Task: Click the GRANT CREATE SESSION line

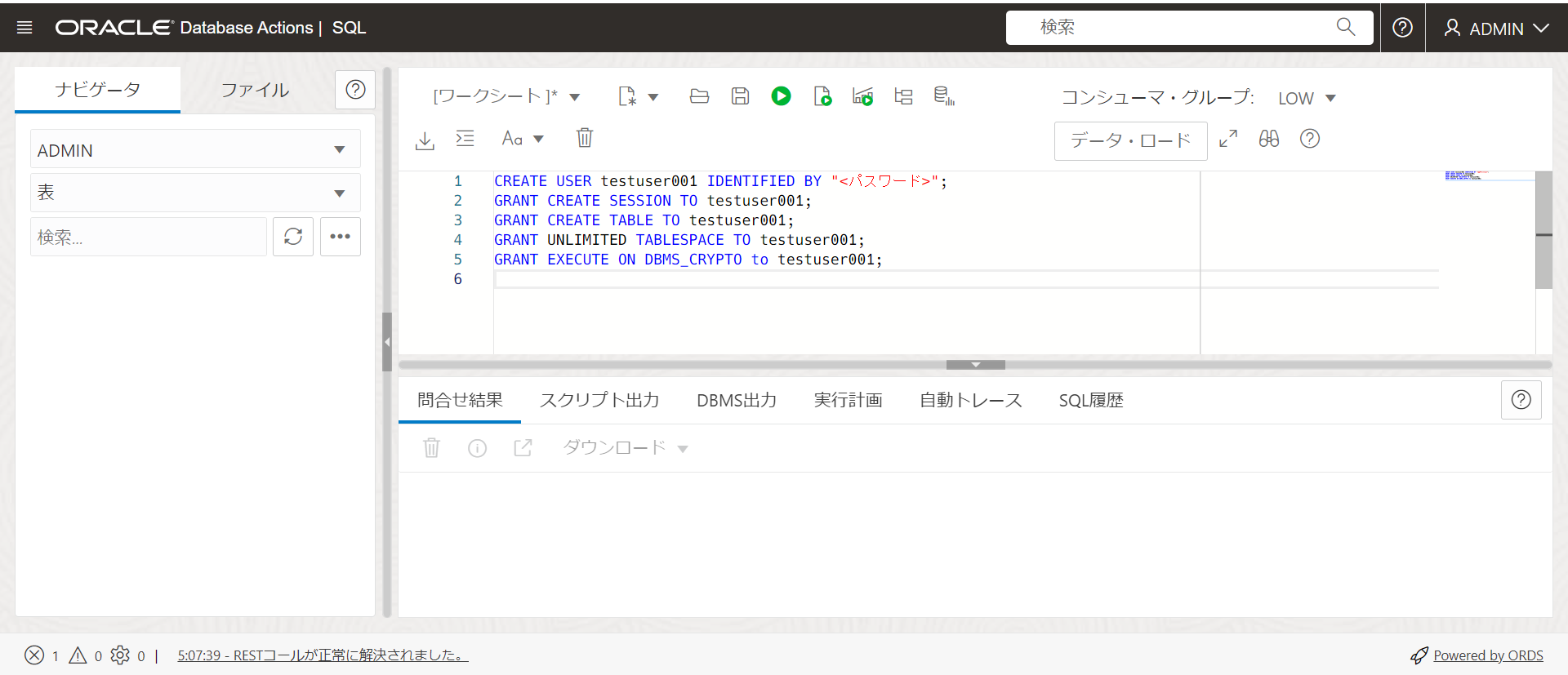Action: 653,201
